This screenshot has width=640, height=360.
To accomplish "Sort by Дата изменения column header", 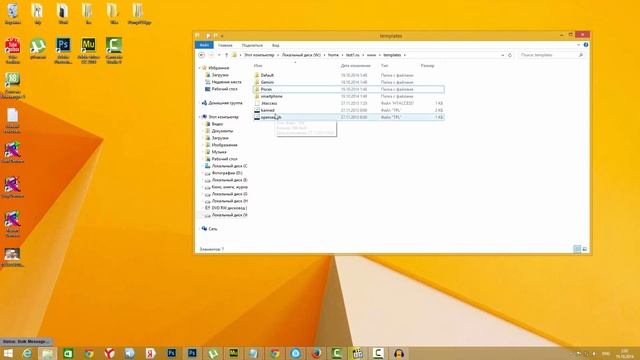I will [356, 65].
